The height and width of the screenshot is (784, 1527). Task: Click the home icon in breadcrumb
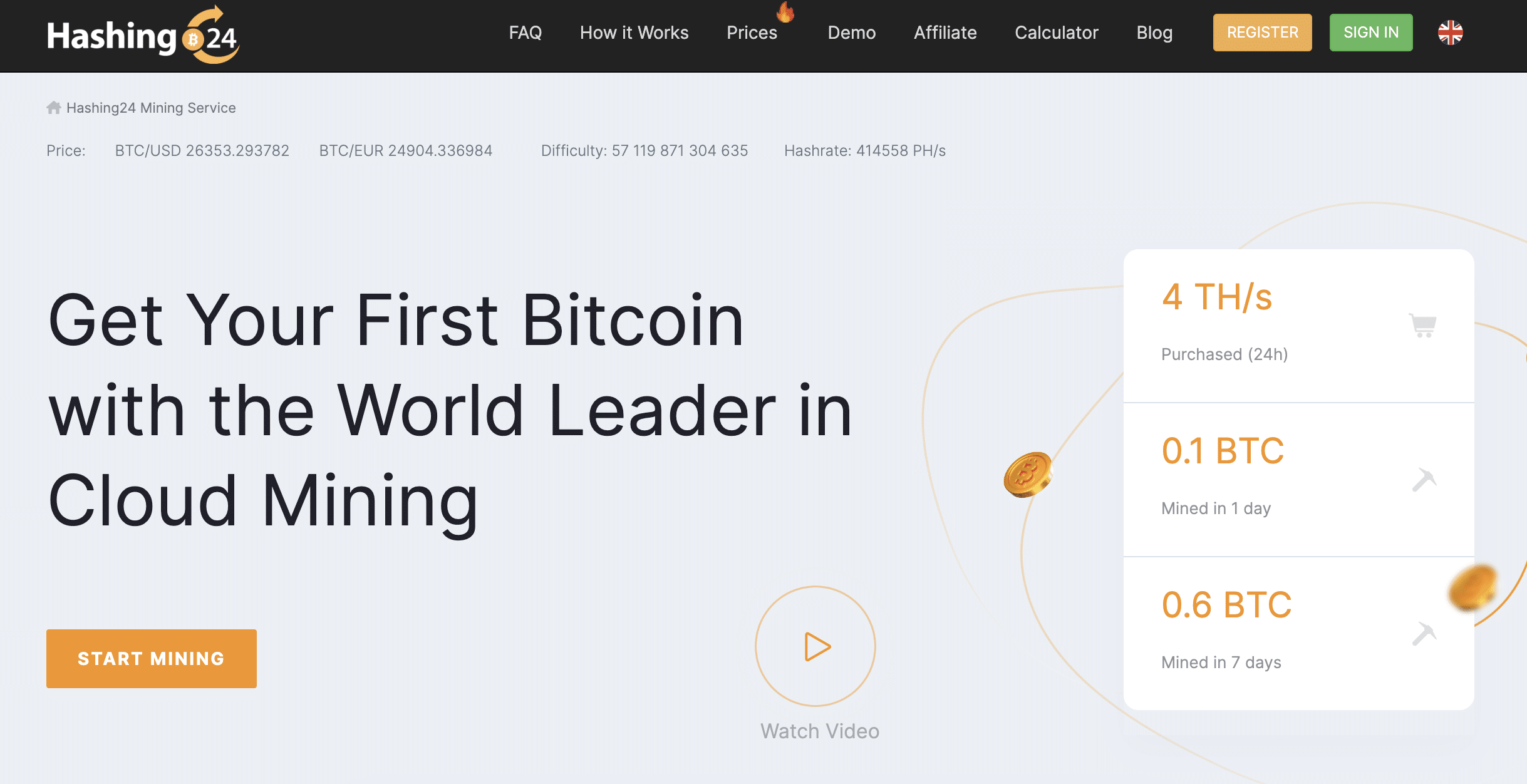pyautogui.click(x=54, y=107)
